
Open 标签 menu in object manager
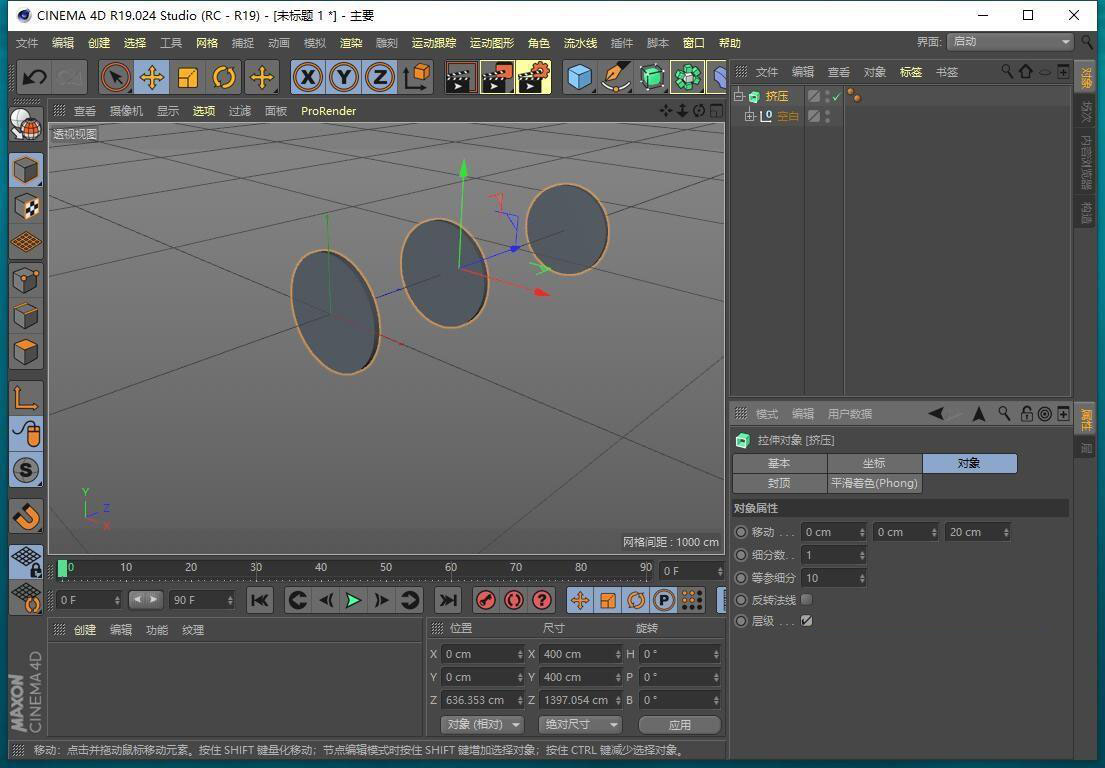click(910, 72)
